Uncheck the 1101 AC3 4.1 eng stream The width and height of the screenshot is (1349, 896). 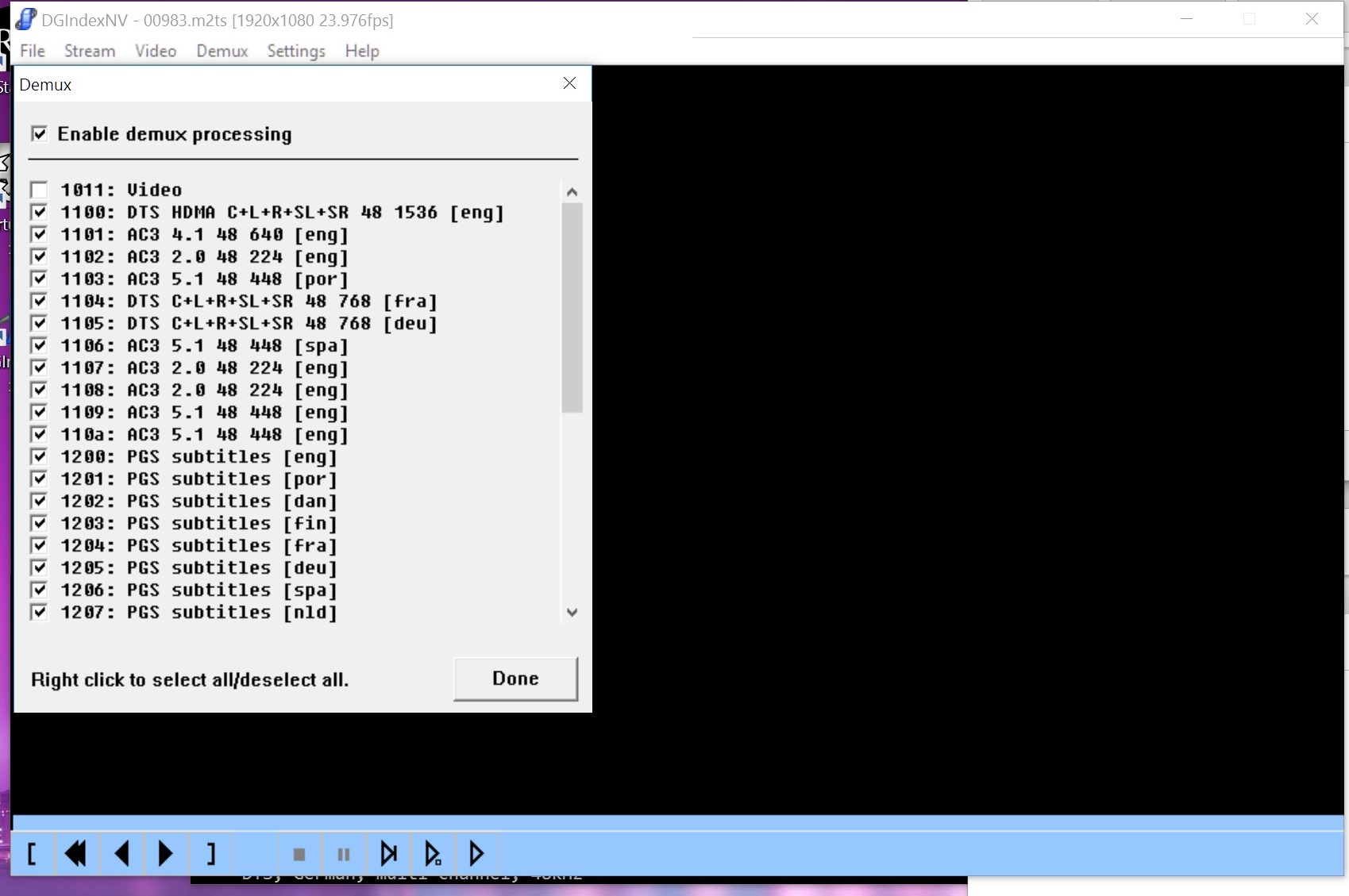[39, 234]
